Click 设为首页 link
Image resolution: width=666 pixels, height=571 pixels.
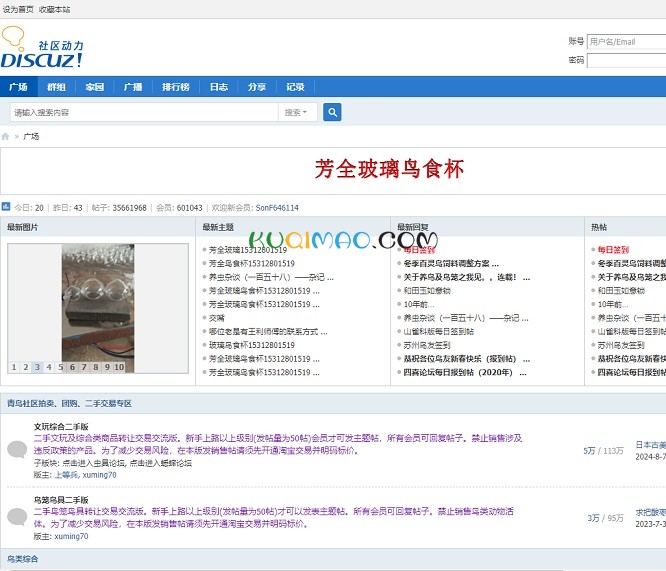[18, 9]
